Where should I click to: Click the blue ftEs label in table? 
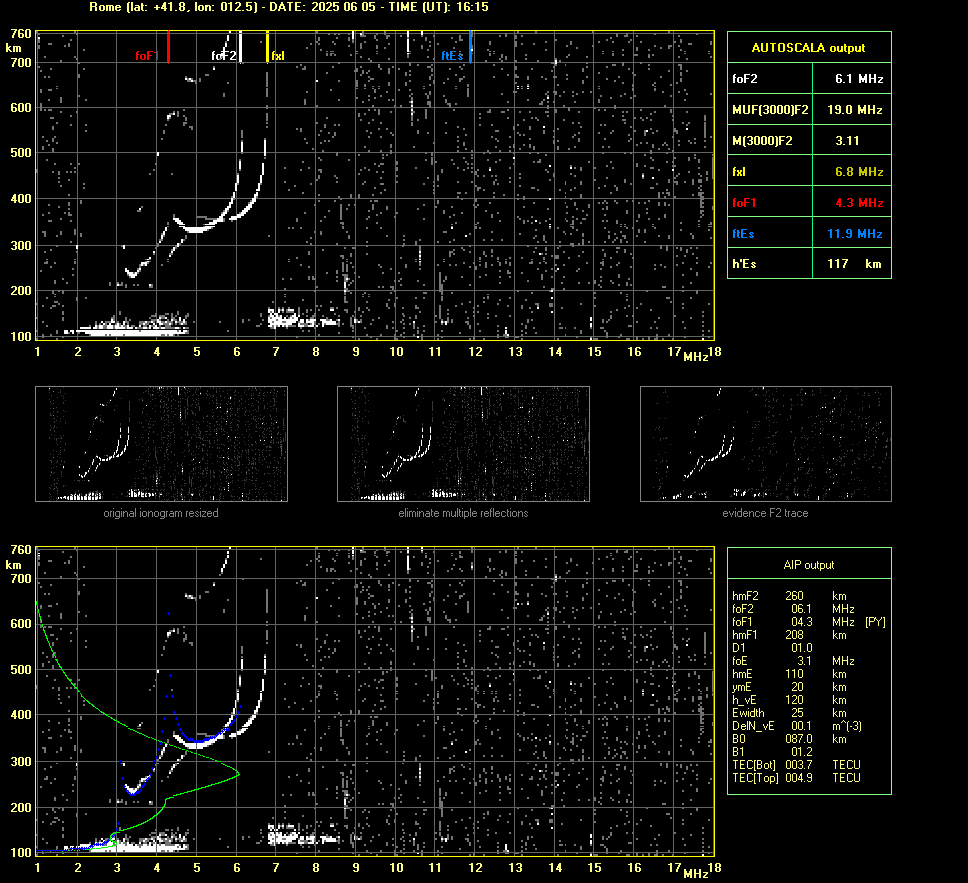(743, 233)
